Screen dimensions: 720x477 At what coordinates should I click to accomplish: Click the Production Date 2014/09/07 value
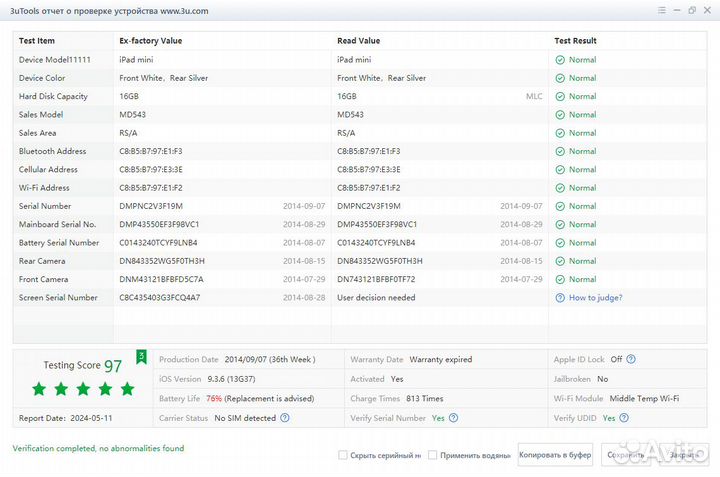[x=270, y=359]
